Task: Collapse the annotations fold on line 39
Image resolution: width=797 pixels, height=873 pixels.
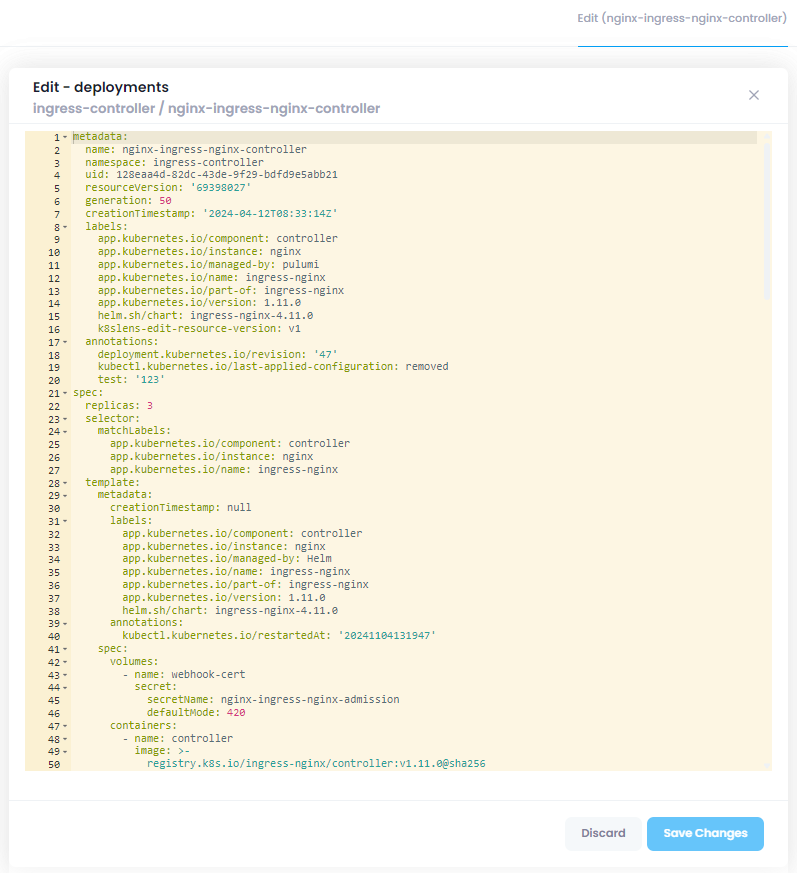Action: click(65, 624)
